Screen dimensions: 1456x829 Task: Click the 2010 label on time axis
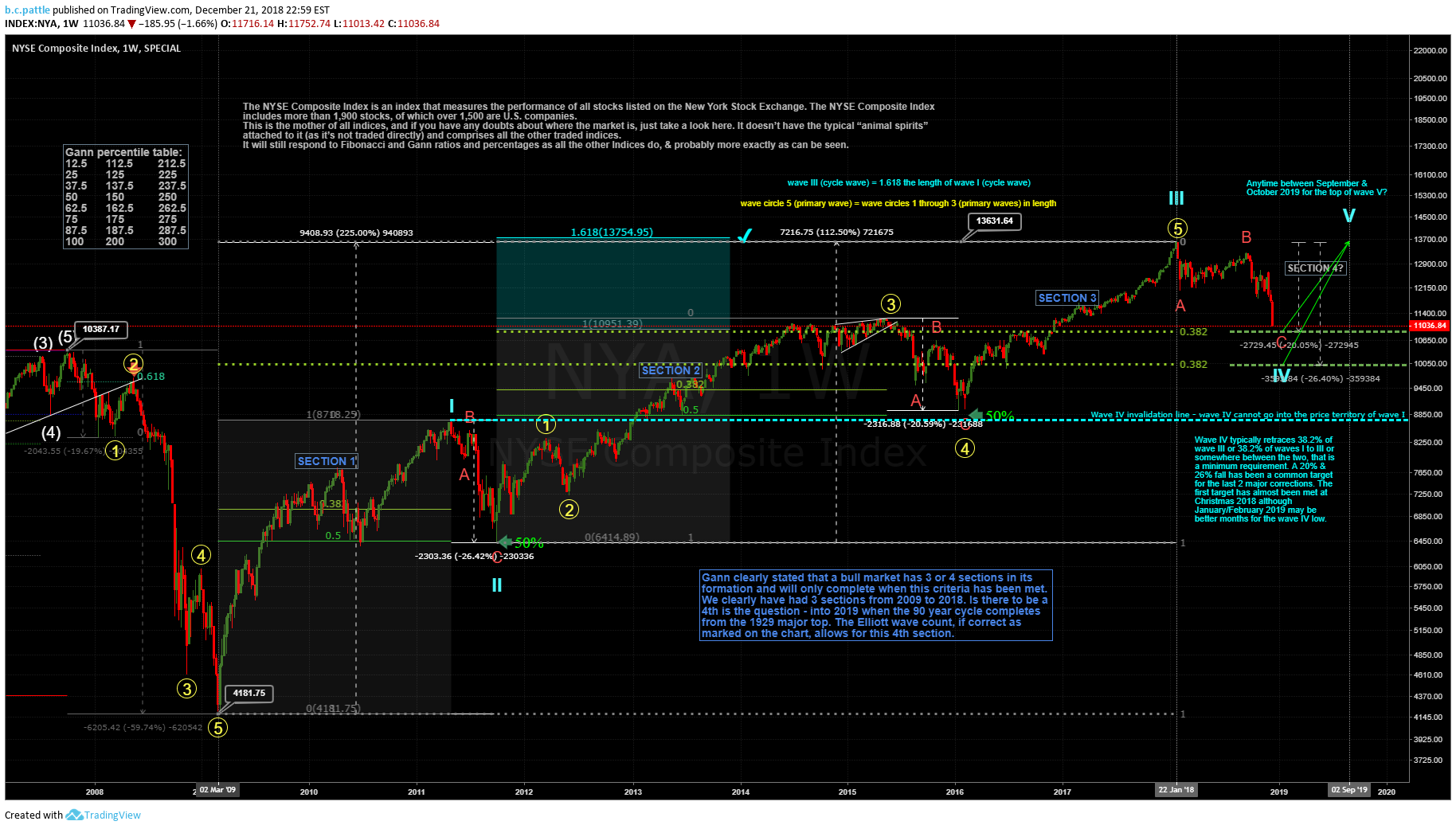[309, 792]
